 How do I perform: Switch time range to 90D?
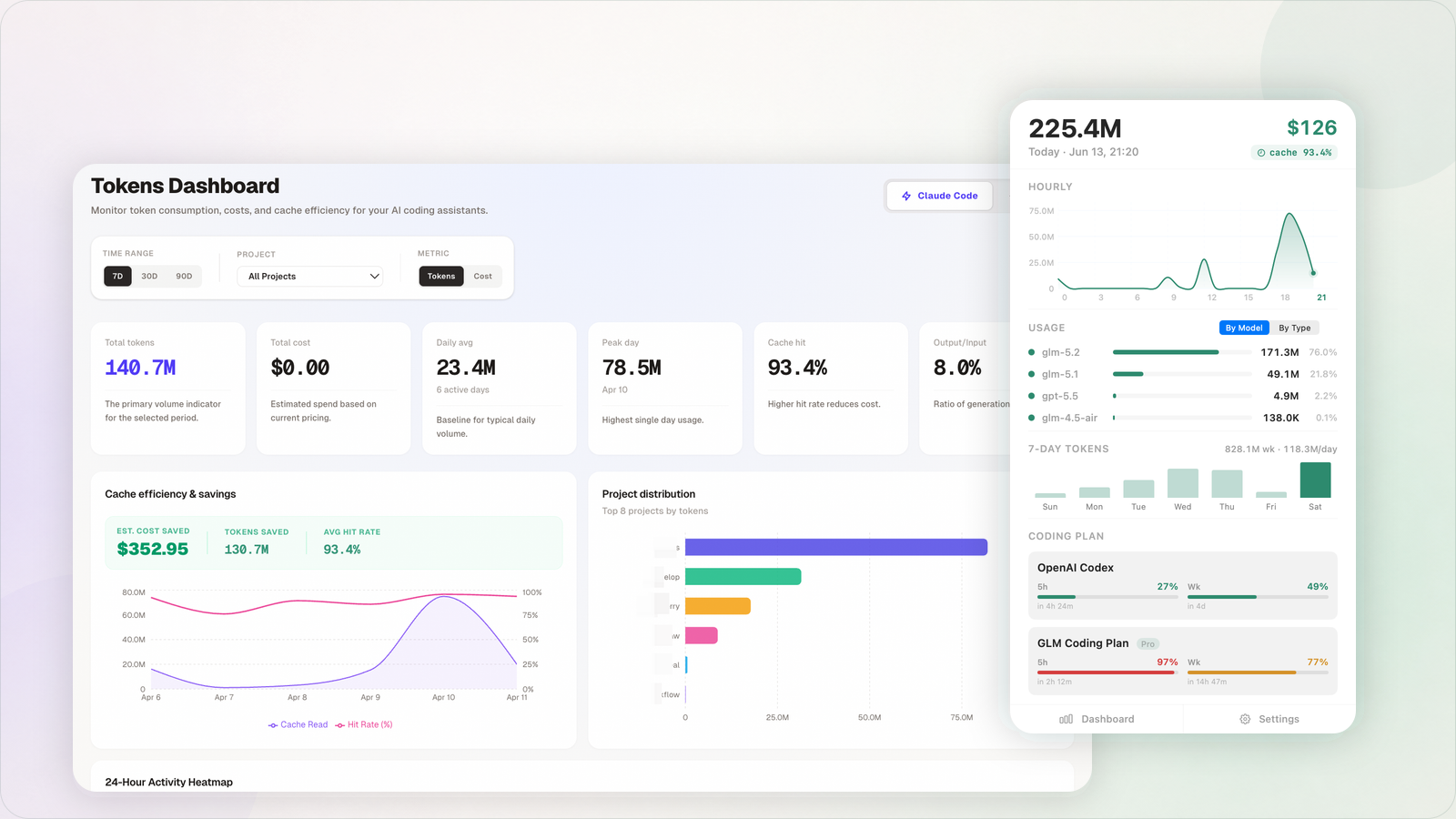coord(184,276)
